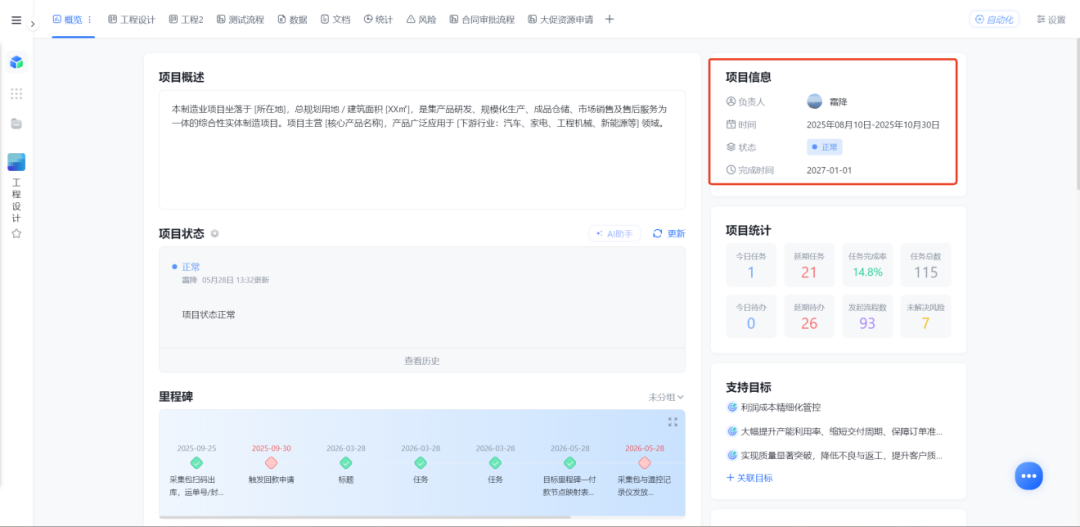Open the 任务完成率 14.8% card
1080x527 pixels.
pos(868,265)
